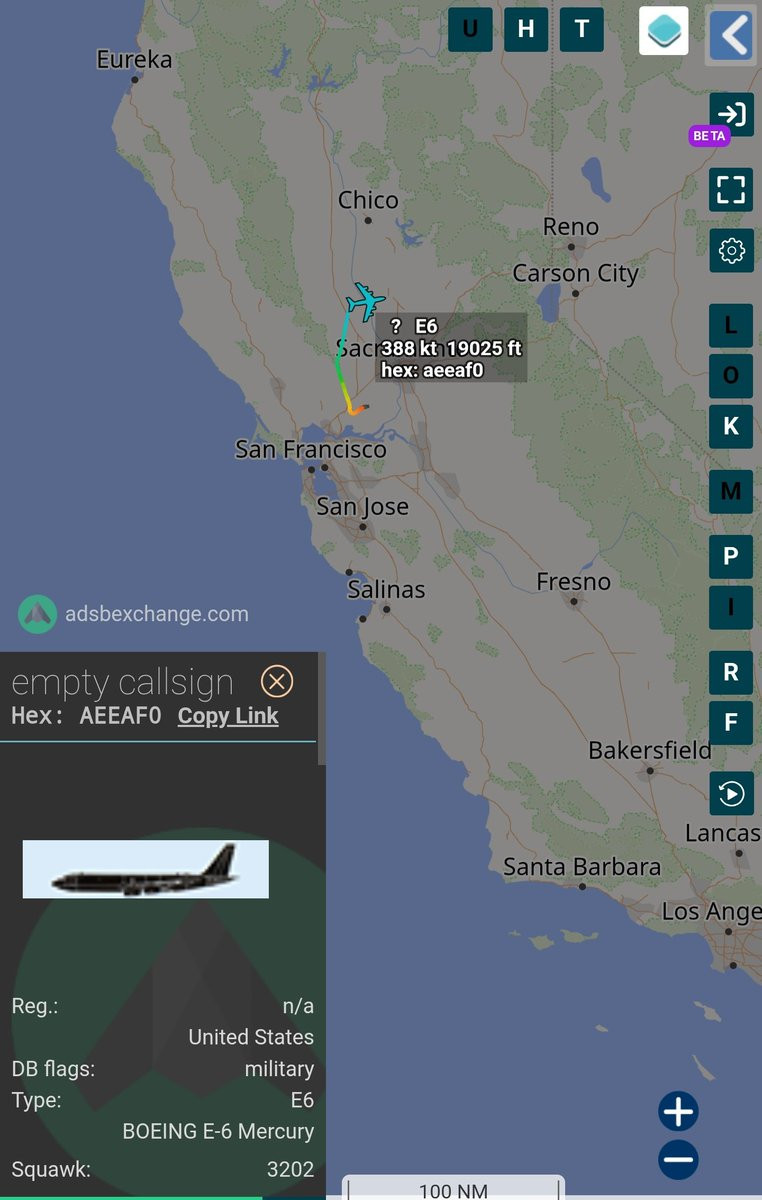The height and width of the screenshot is (1200, 762).
Task: Open the map layers selector icon
Action: pos(664,31)
